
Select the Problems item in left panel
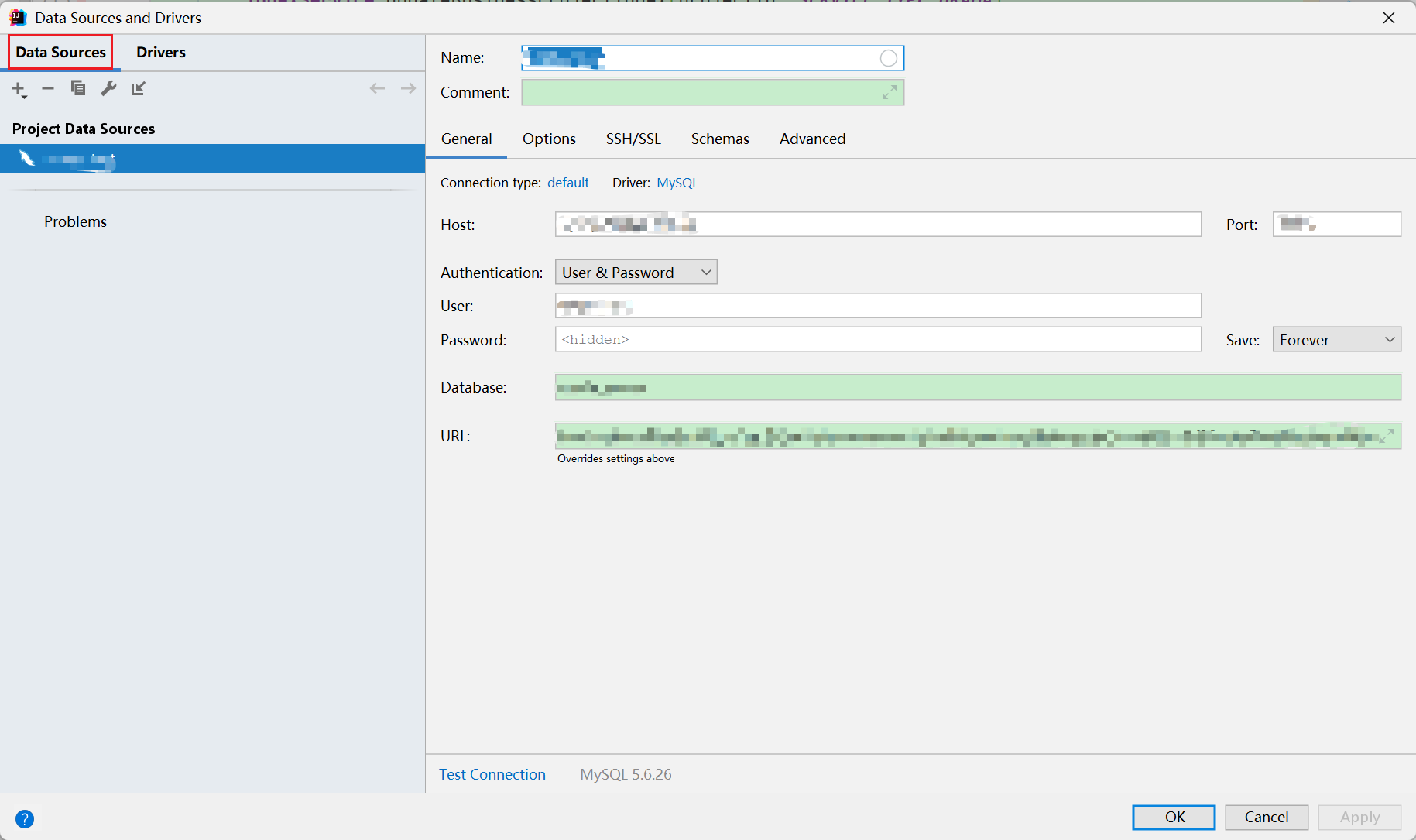(x=75, y=221)
